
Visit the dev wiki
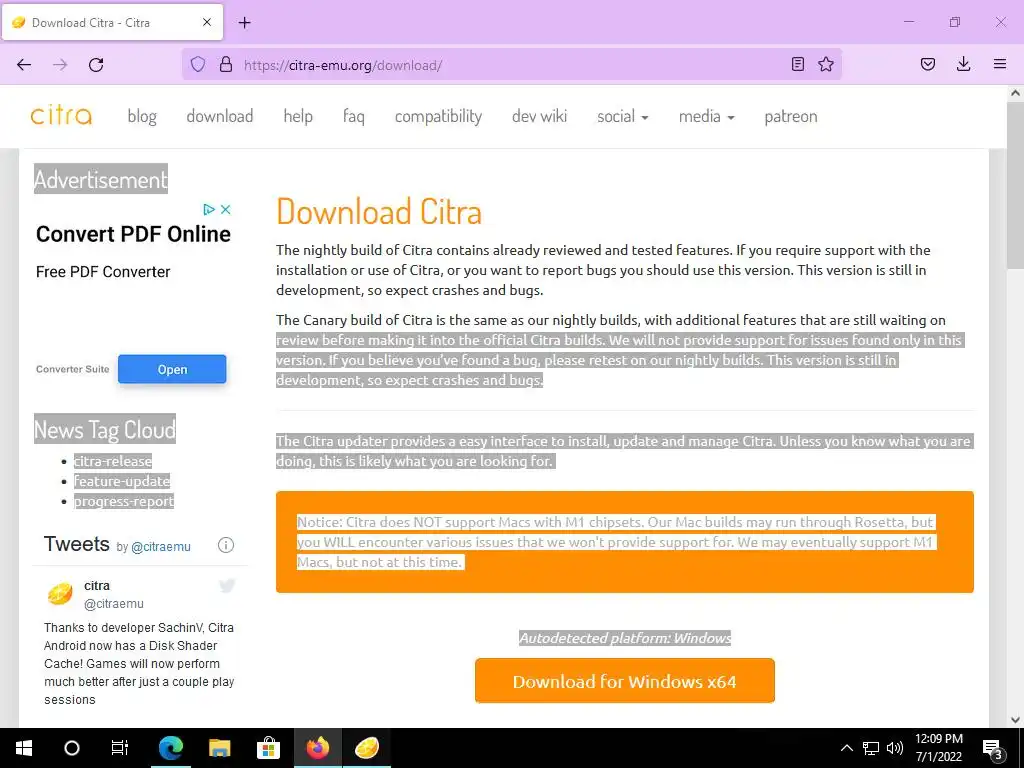point(539,116)
